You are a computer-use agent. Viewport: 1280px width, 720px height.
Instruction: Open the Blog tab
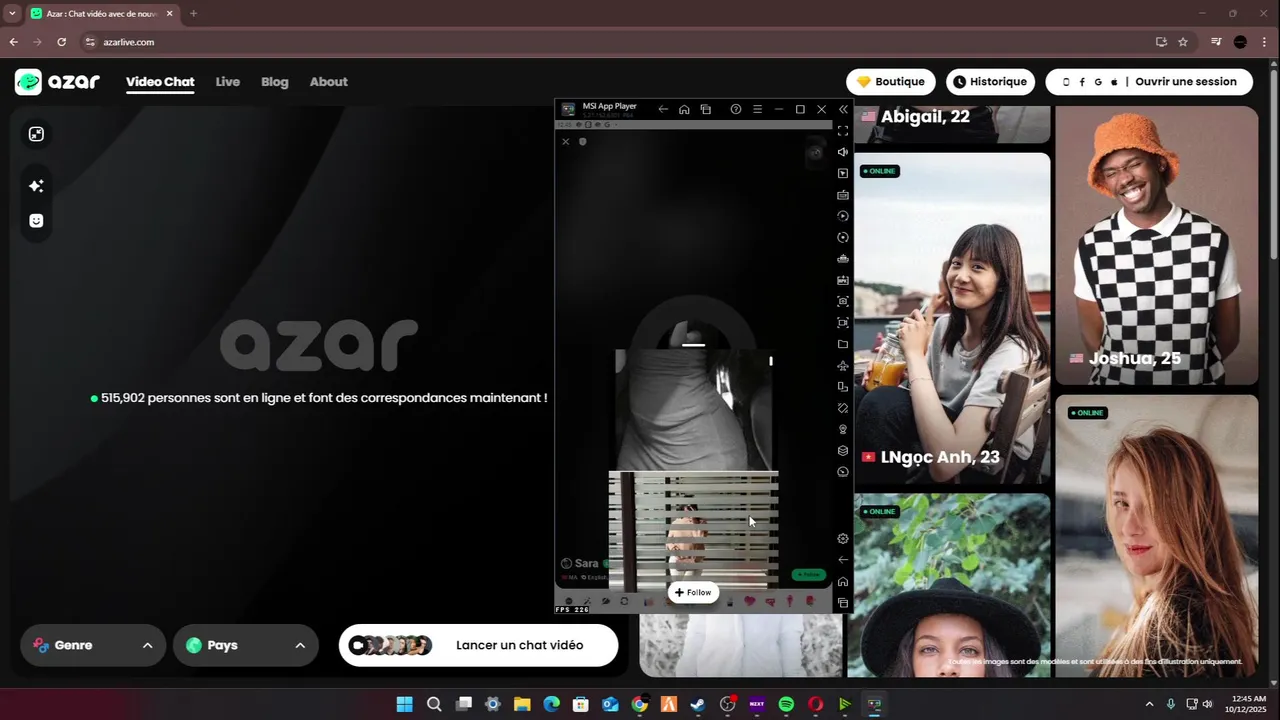[x=275, y=82]
